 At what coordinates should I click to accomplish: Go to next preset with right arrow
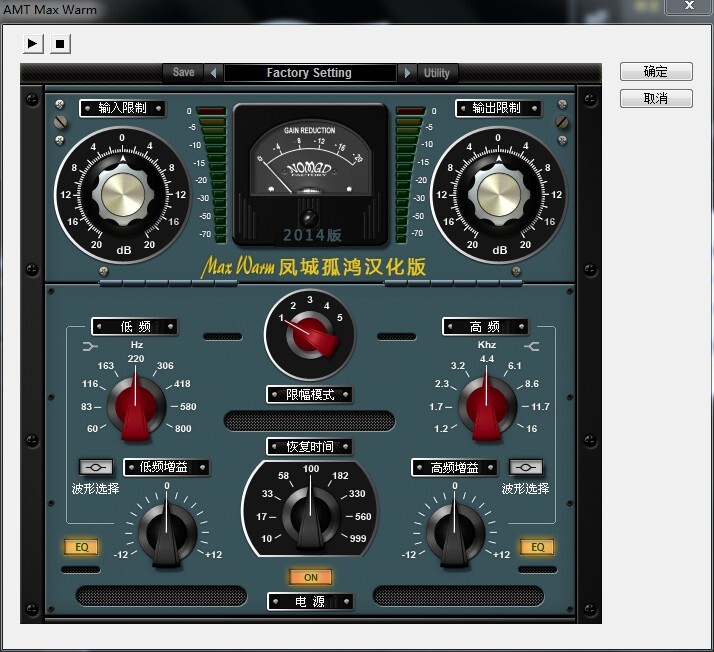[x=407, y=72]
